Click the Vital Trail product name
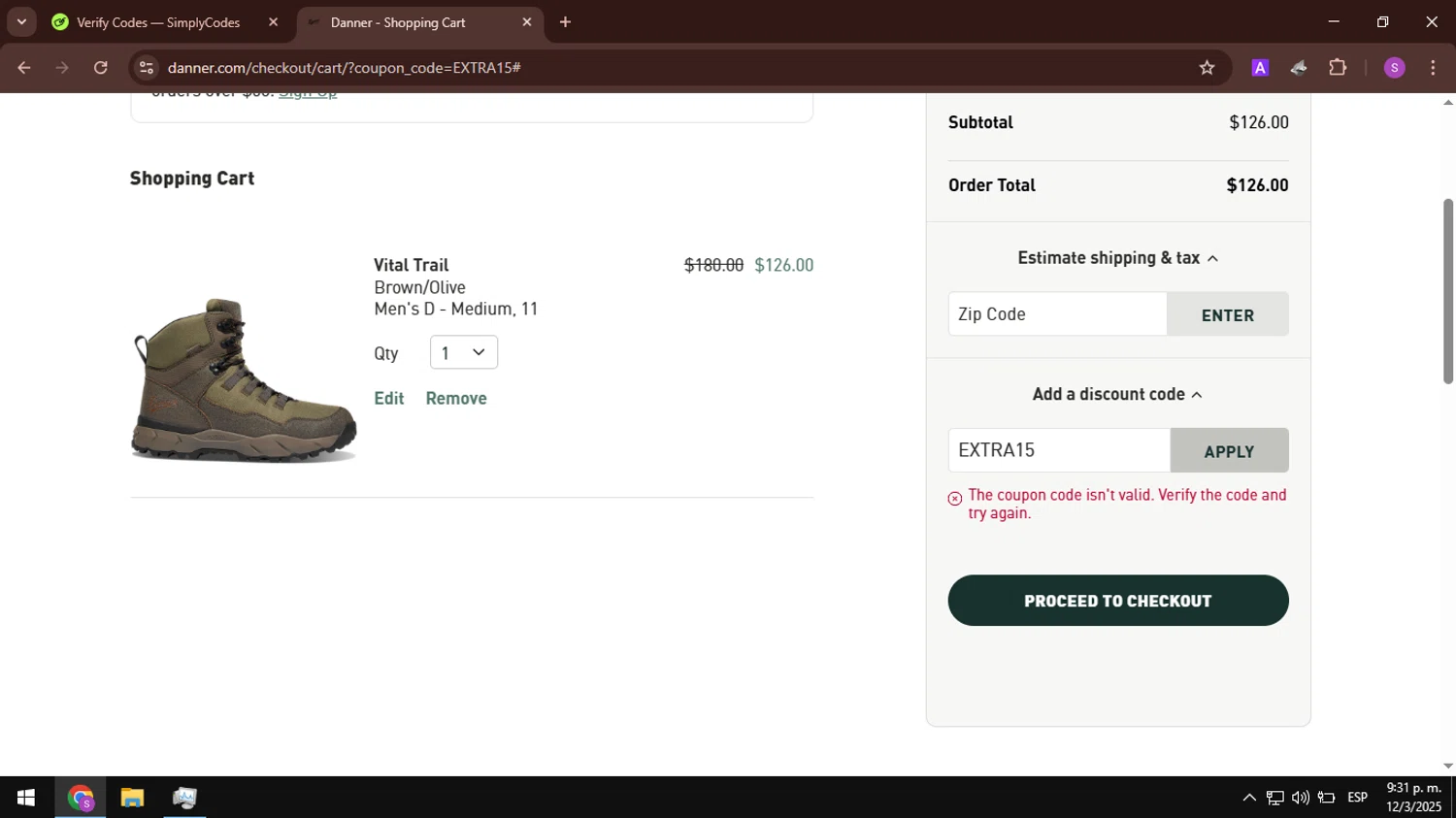This screenshot has height=818, width=1456. tap(412, 265)
